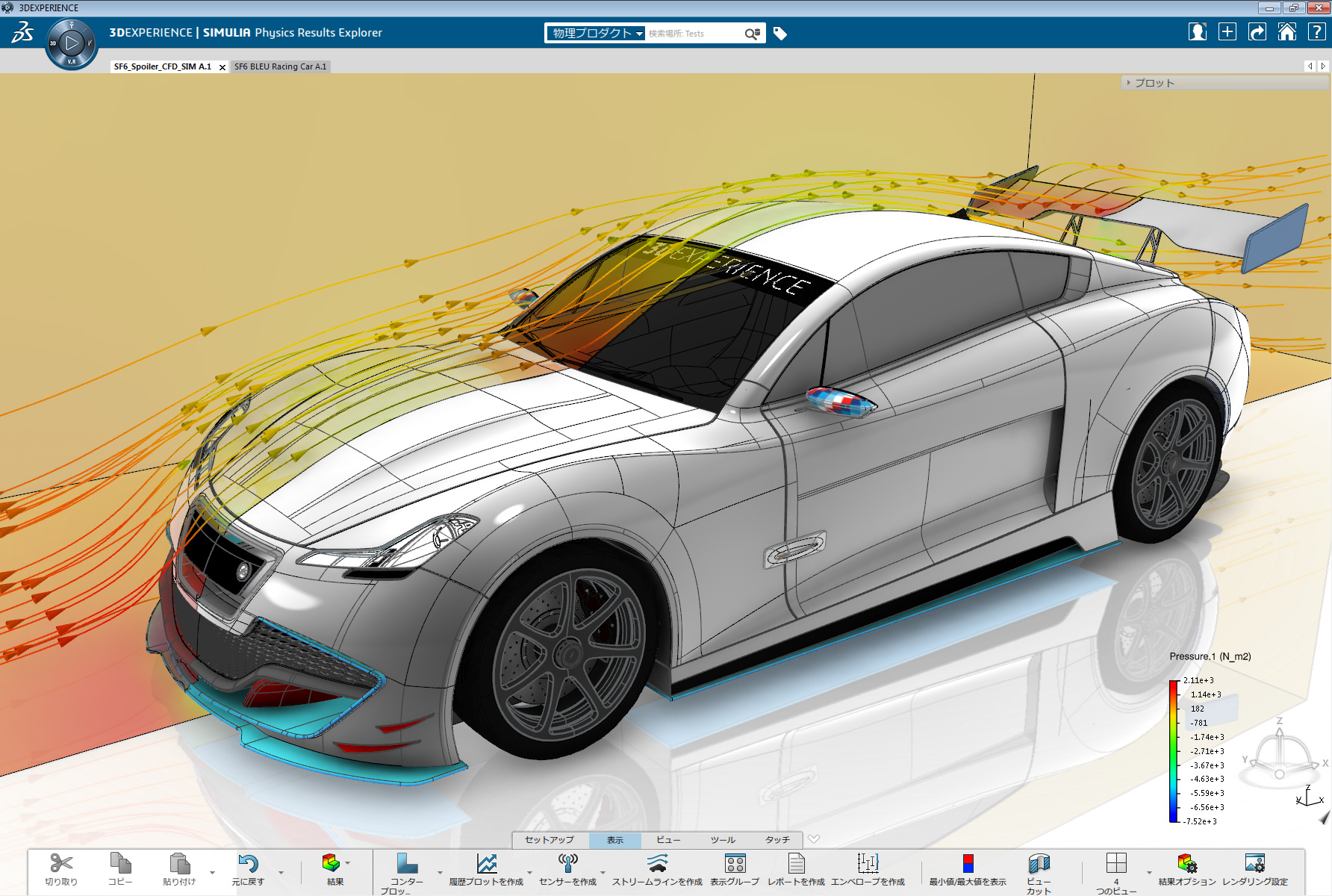Expand the Create Sensor dropdown arrow
This screenshot has height=896, width=1332.
click(x=603, y=872)
